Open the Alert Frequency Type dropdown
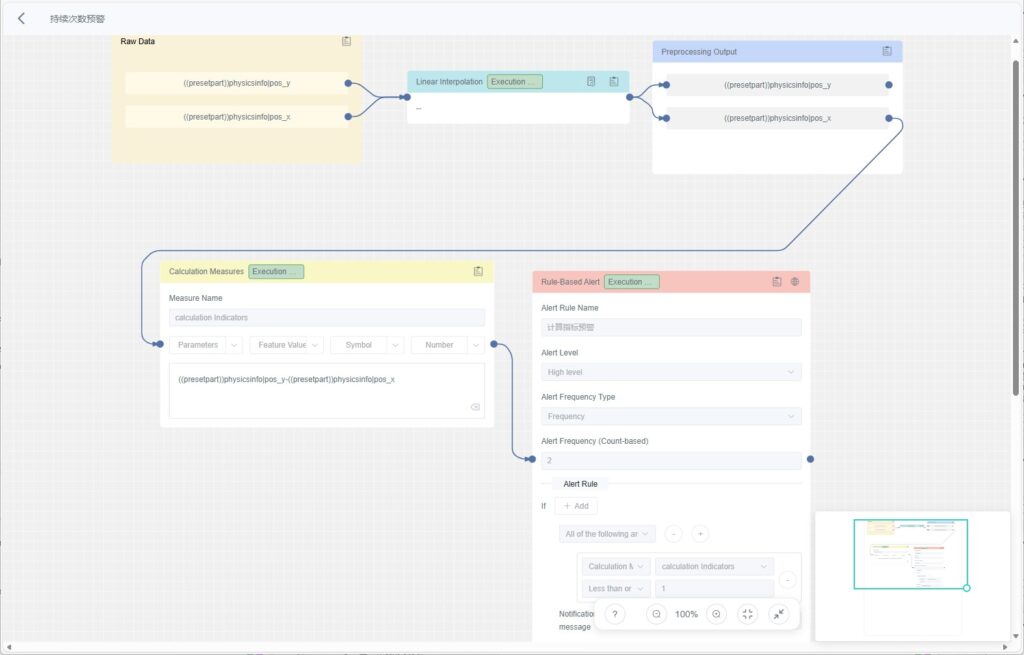The image size is (1024, 655). click(x=671, y=416)
